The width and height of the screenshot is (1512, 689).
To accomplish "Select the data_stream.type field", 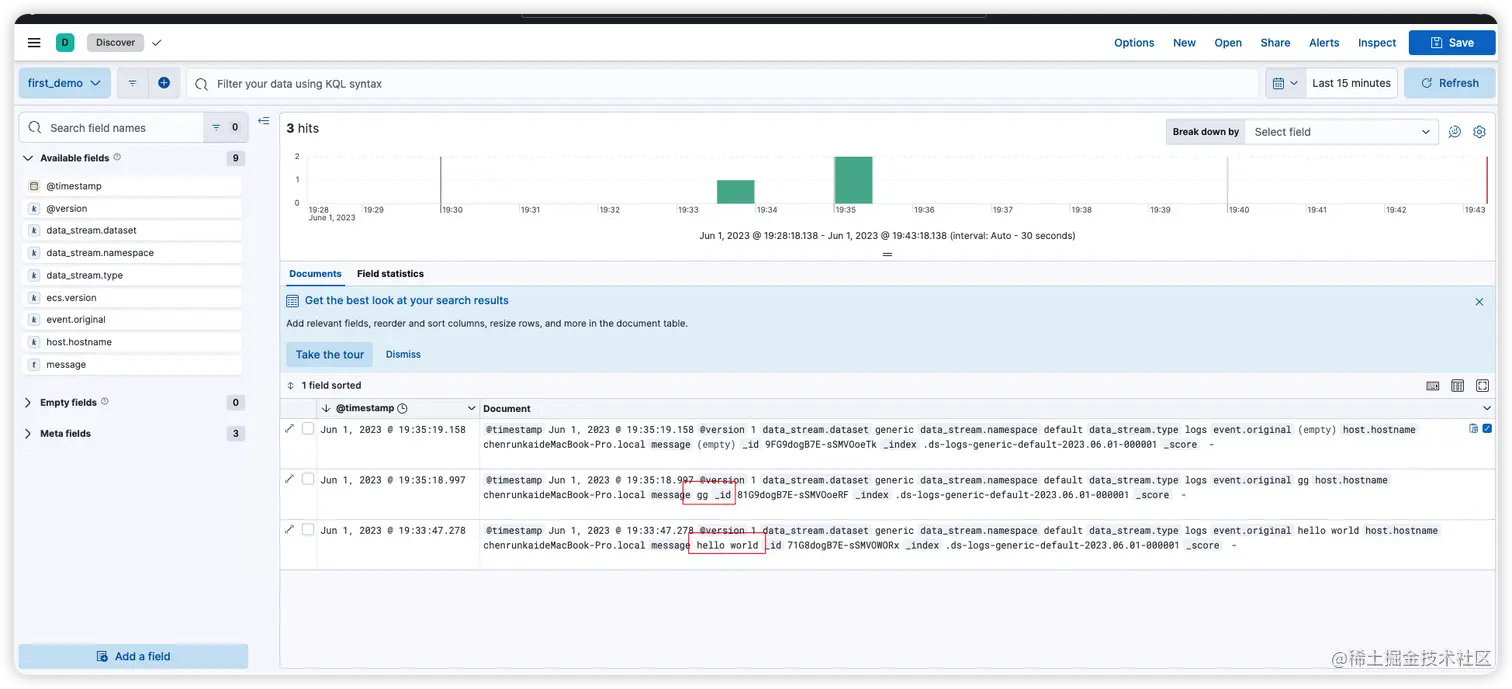I will (132, 275).
